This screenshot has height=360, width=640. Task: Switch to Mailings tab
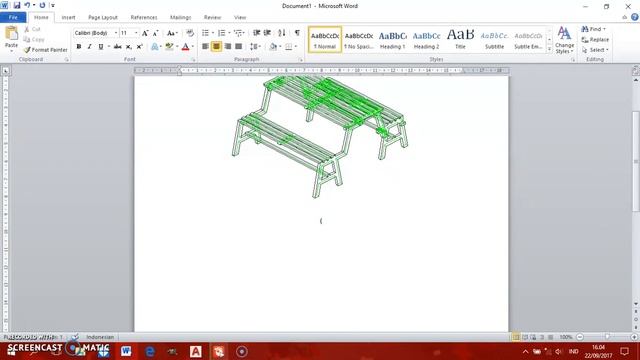[180, 18]
